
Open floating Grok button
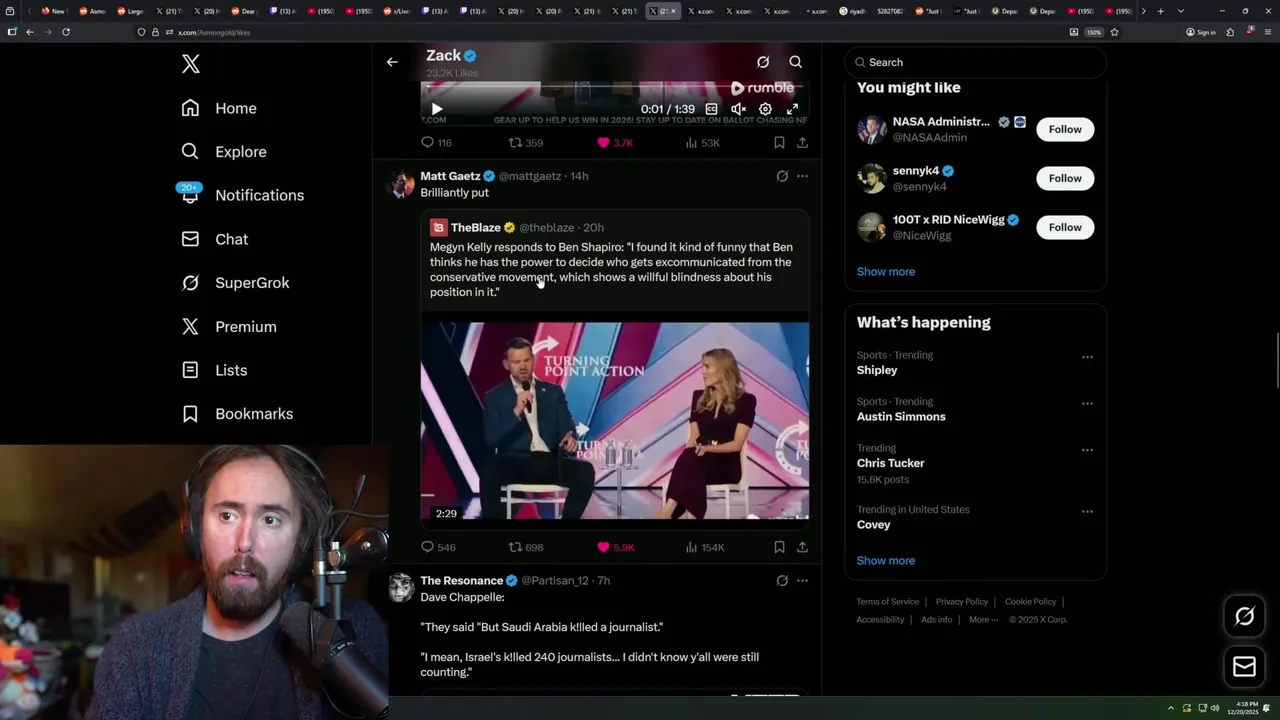point(1244,617)
